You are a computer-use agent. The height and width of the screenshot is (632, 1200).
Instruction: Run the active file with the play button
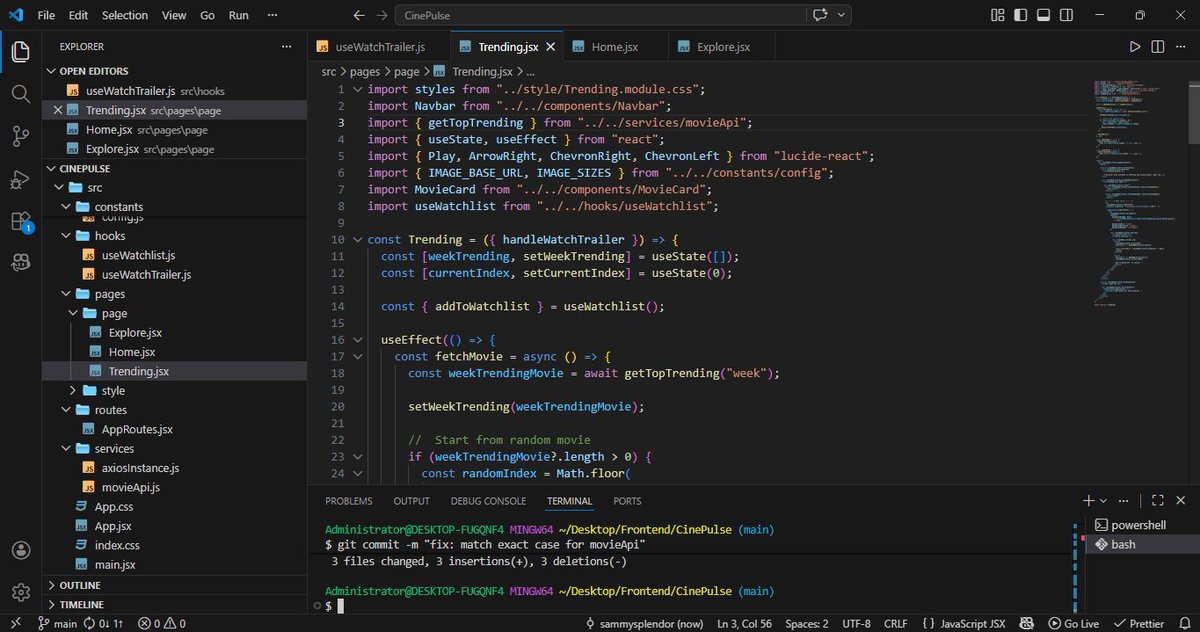(x=1135, y=46)
